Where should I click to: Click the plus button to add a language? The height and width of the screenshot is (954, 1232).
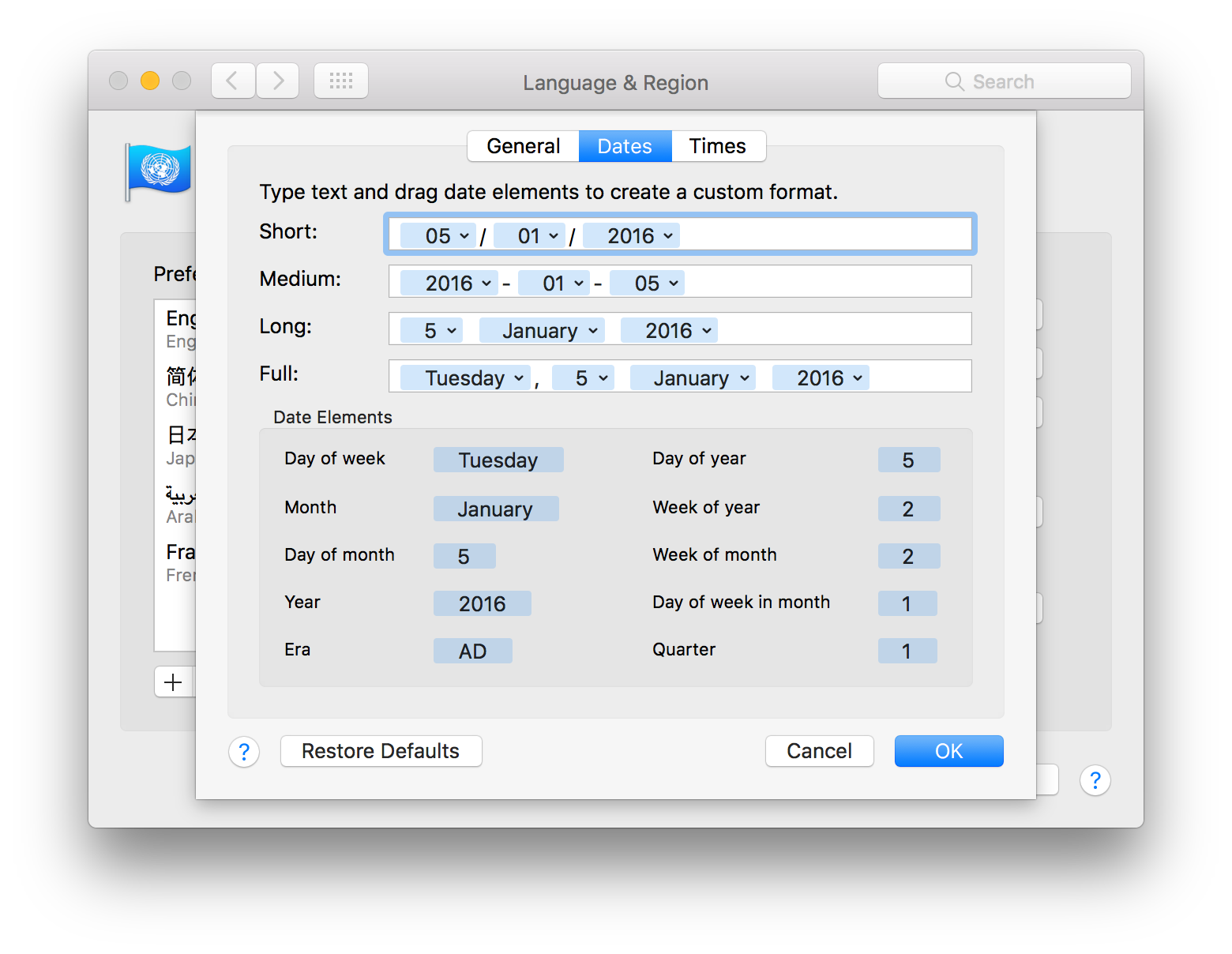[x=173, y=682]
